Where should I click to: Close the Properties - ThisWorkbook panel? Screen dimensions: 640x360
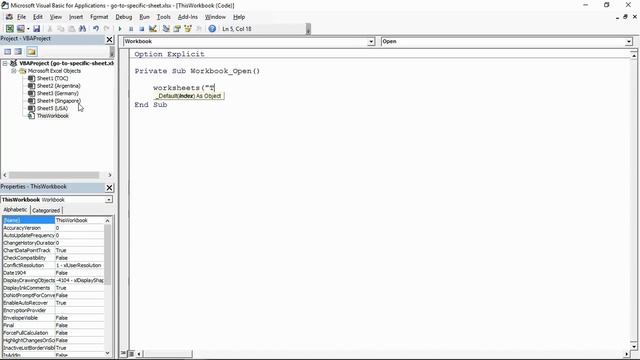[x=109, y=187]
